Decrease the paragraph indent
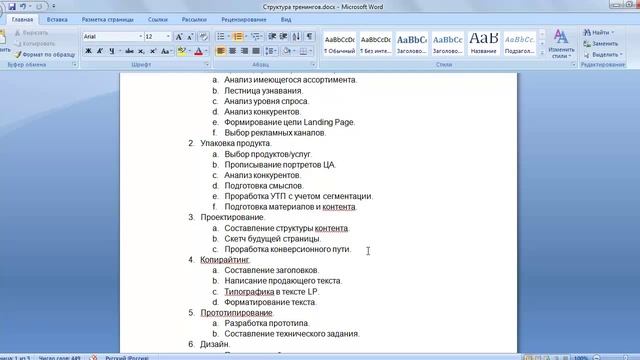Viewport: 640px width, 360px height. [272, 37]
